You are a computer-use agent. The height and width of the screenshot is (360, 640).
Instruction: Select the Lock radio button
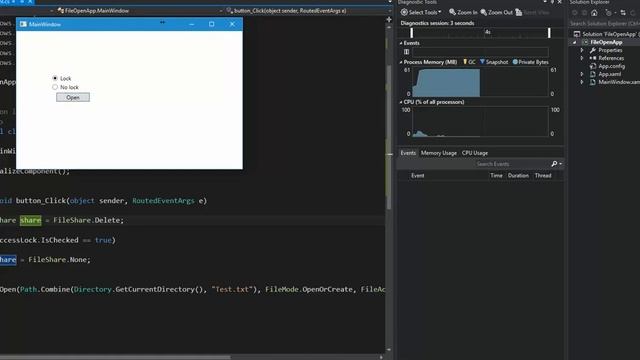55,78
